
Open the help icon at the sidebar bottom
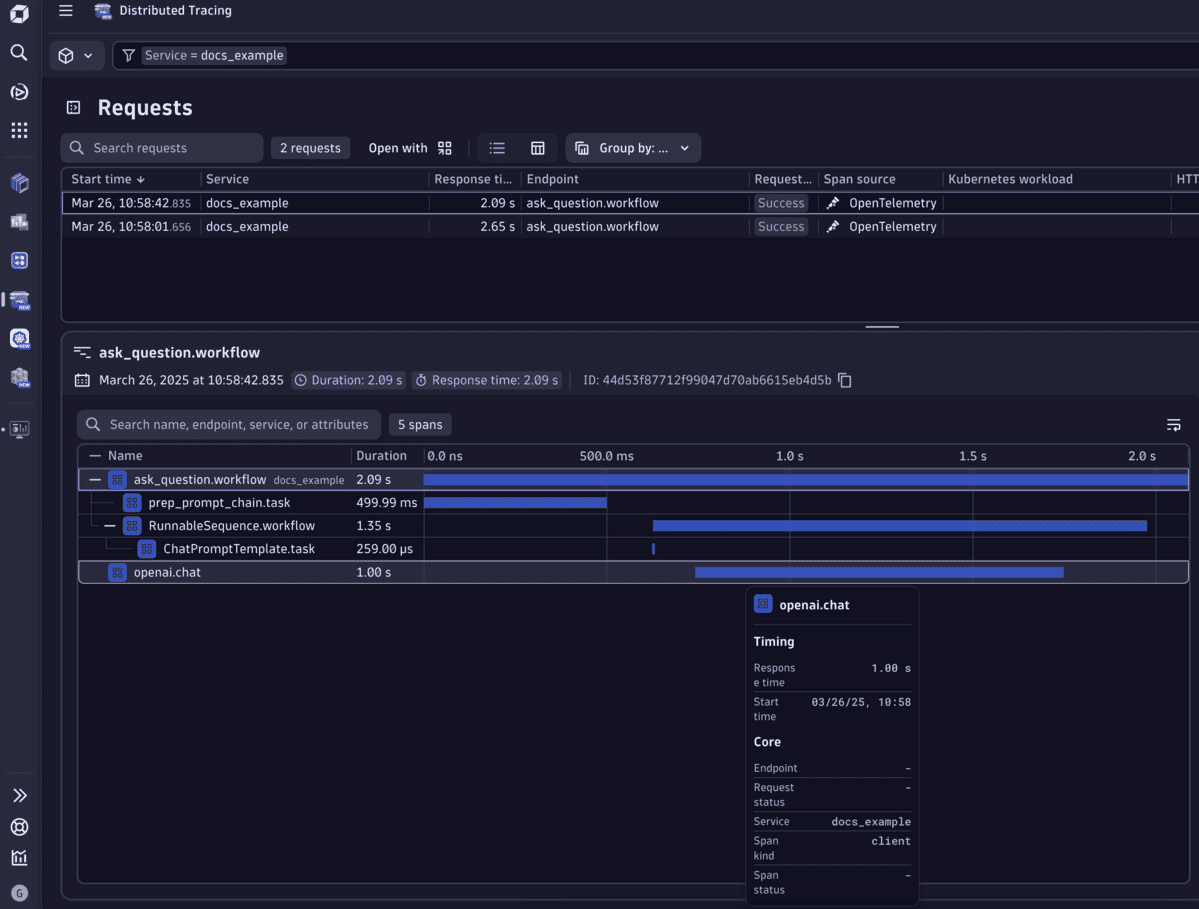[18, 827]
